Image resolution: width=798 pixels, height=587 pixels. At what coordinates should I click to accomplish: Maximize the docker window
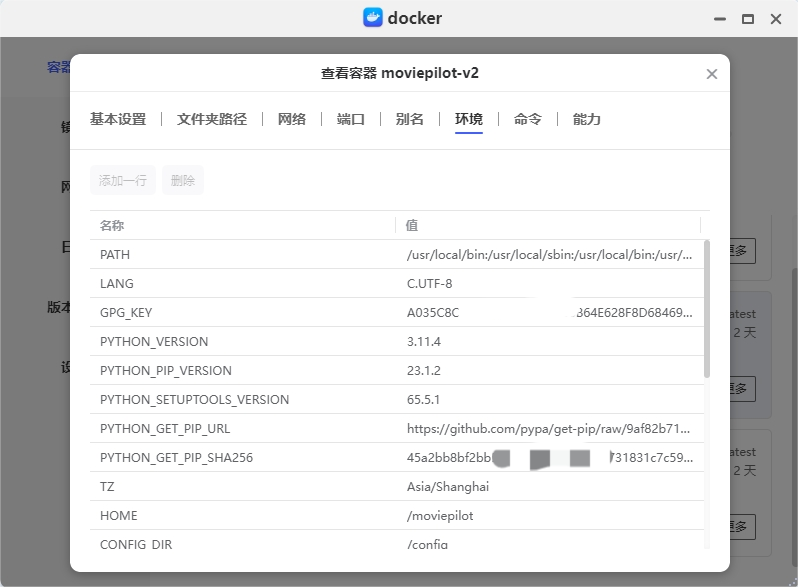pos(748,19)
